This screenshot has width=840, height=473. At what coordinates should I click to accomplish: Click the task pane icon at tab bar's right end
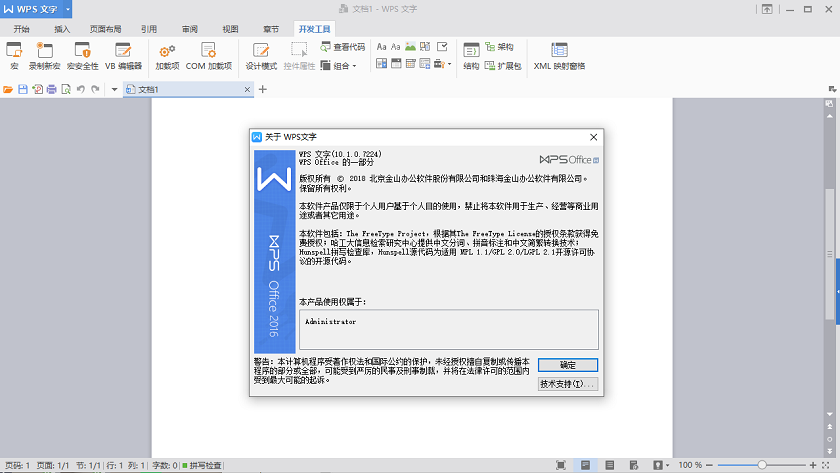click(831, 89)
